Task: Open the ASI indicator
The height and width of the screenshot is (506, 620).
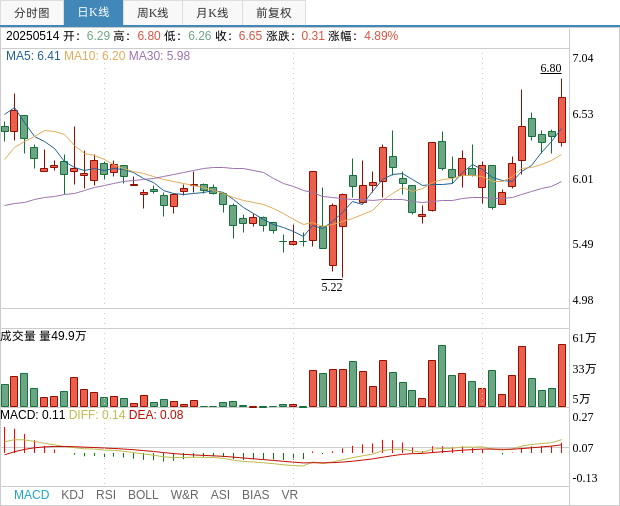Action: click(x=220, y=495)
